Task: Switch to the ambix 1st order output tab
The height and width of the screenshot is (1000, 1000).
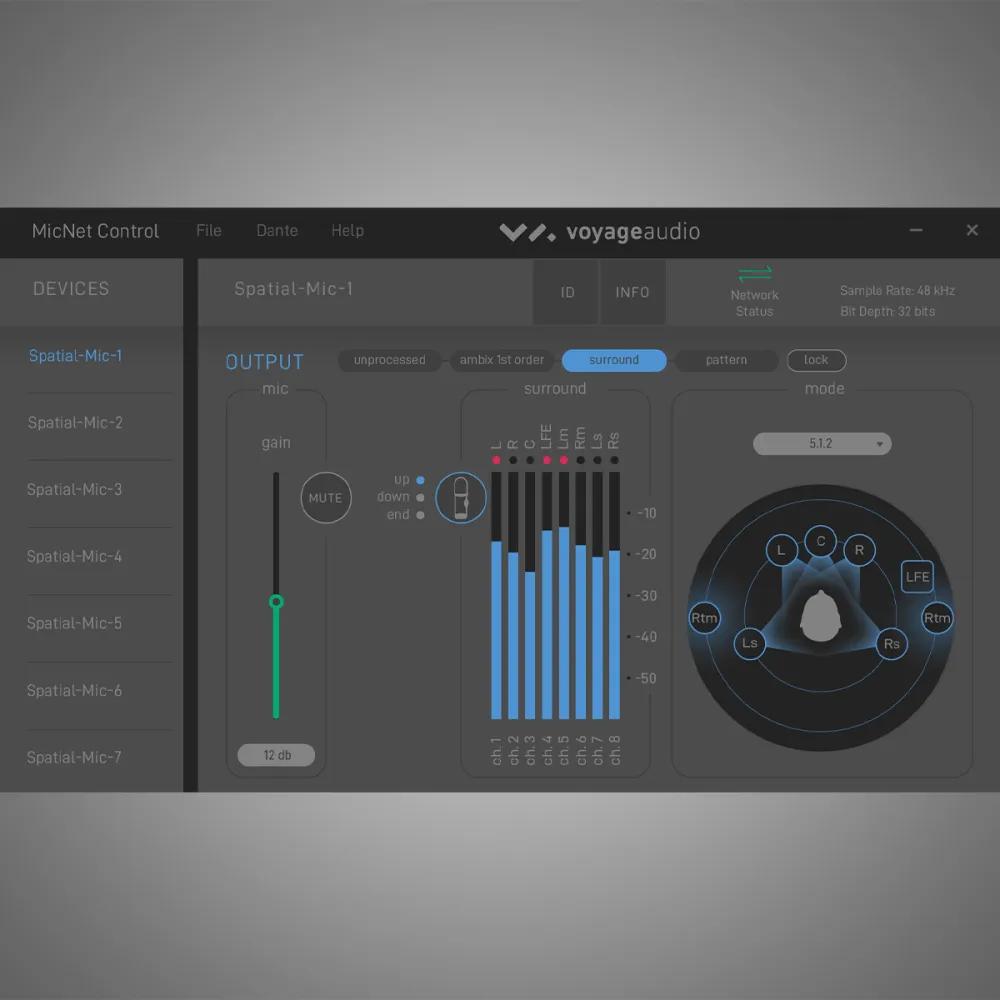Action: [502, 360]
